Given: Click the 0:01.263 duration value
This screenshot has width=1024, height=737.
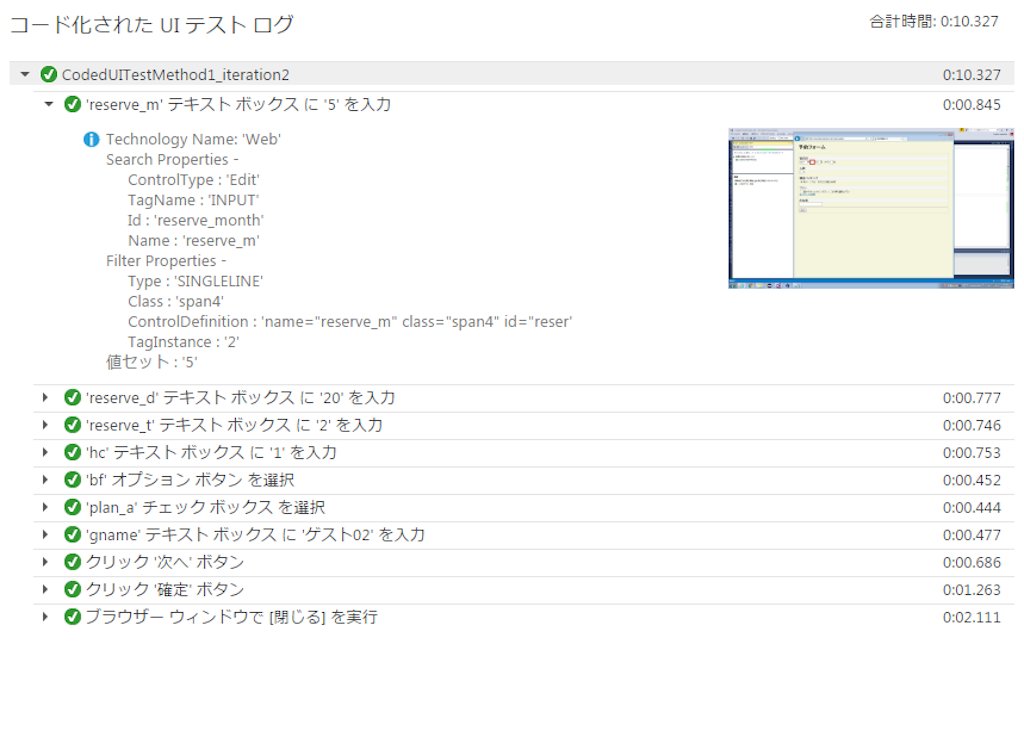Looking at the screenshot, I should tap(972, 590).
